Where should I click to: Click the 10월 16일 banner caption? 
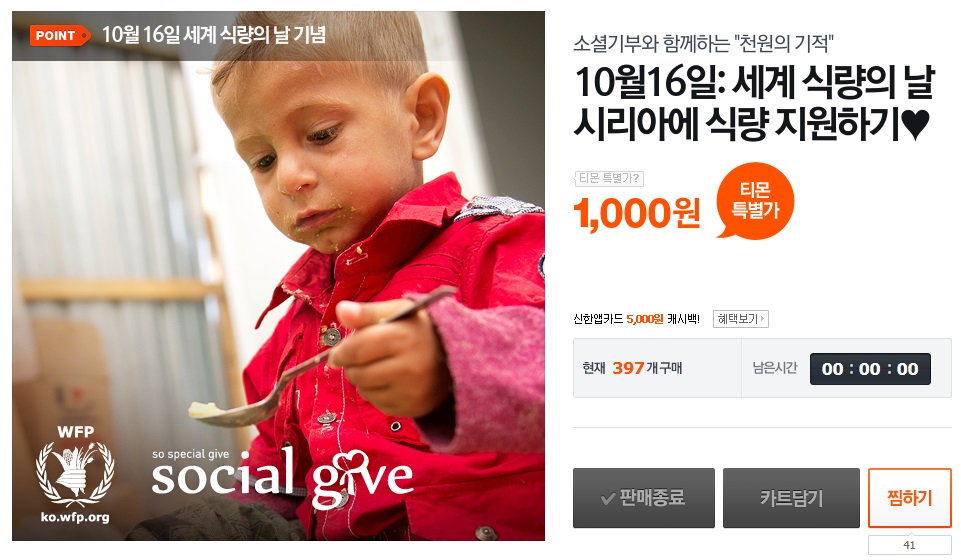213,35
